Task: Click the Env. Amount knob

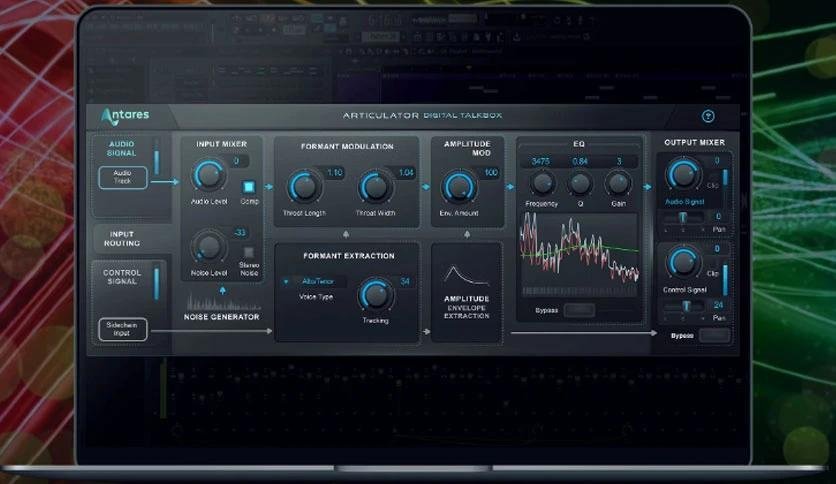Action: (x=458, y=185)
